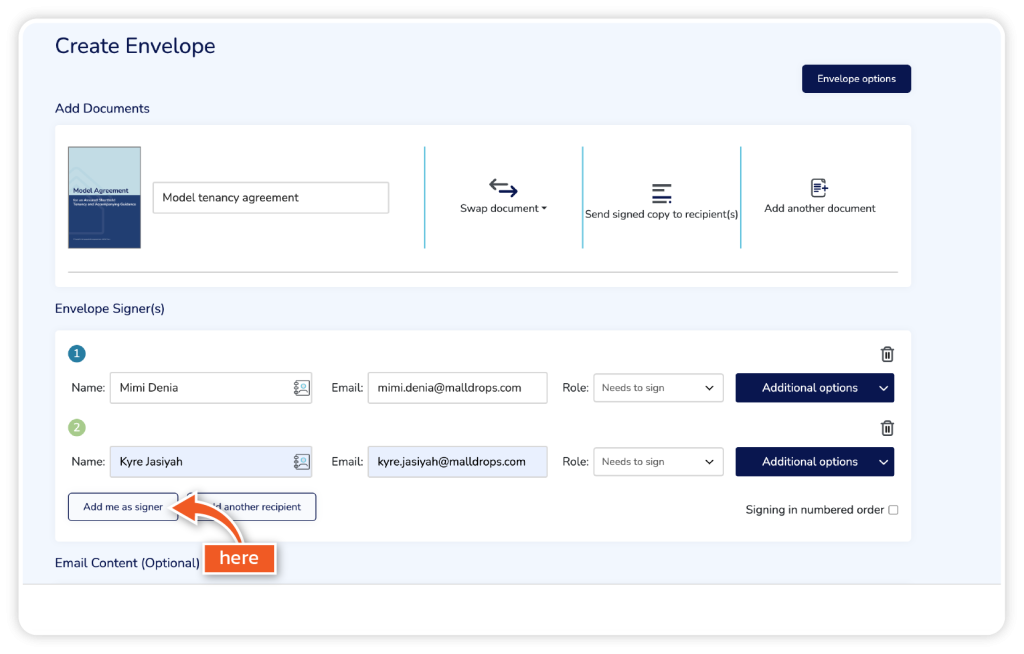The height and width of the screenshot is (654, 1024).
Task: Open Role dropdown for Mimi Denia
Action: click(x=658, y=388)
